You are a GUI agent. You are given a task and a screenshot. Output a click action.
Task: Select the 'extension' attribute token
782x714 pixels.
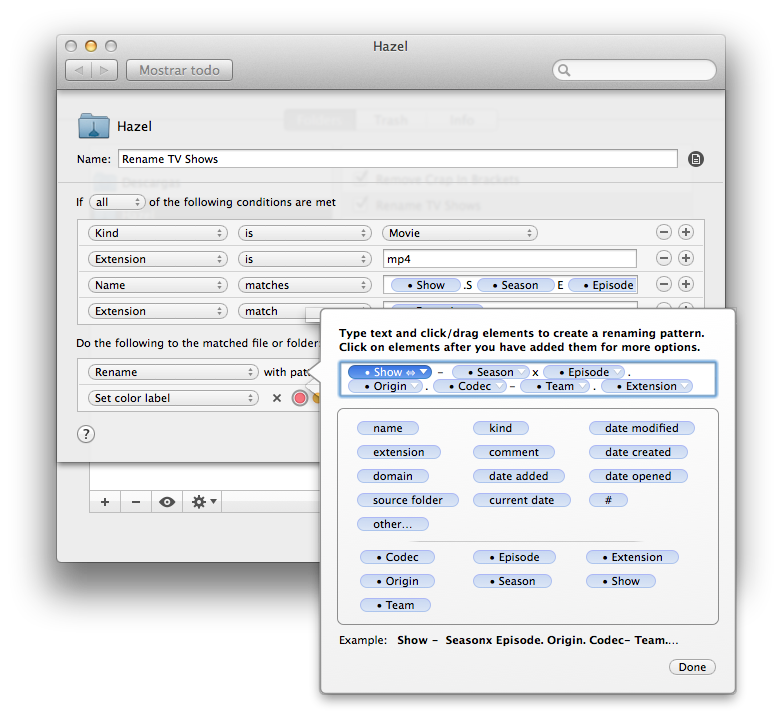[x=398, y=452]
